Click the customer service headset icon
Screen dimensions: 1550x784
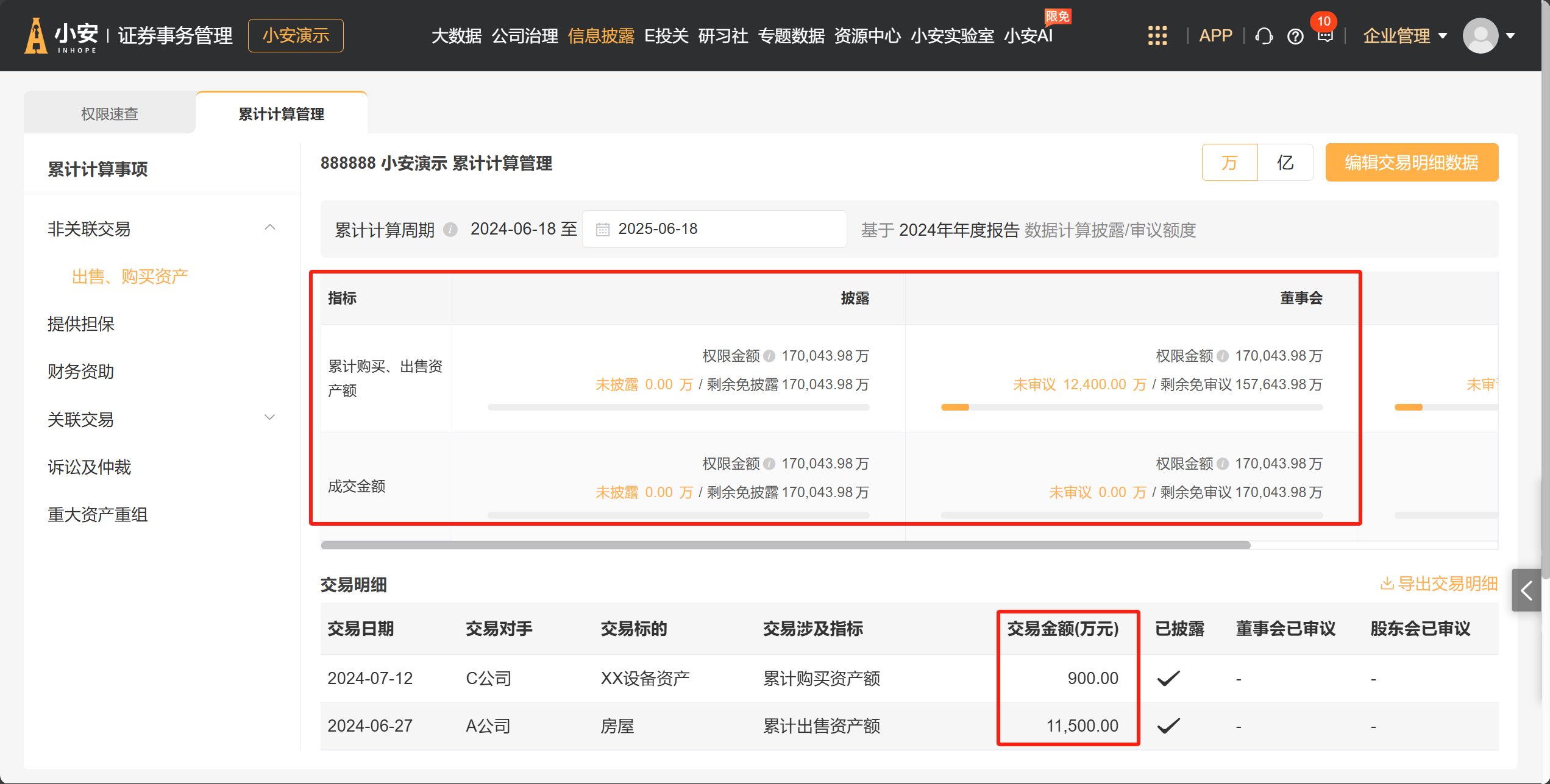pyautogui.click(x=1264, y=37)
